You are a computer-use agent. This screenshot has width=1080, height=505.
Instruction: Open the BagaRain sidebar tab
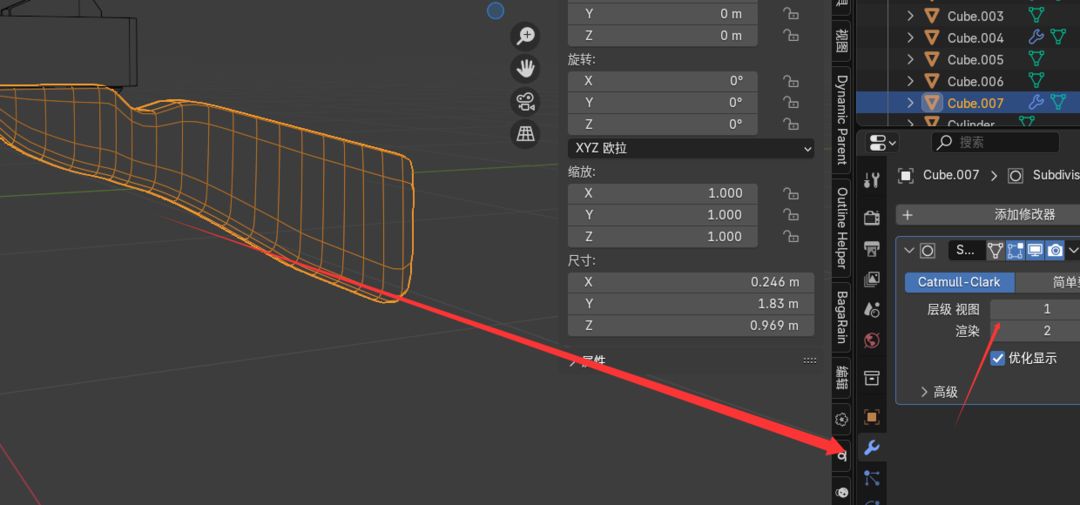pyautogui.click(x=842, y=317)
